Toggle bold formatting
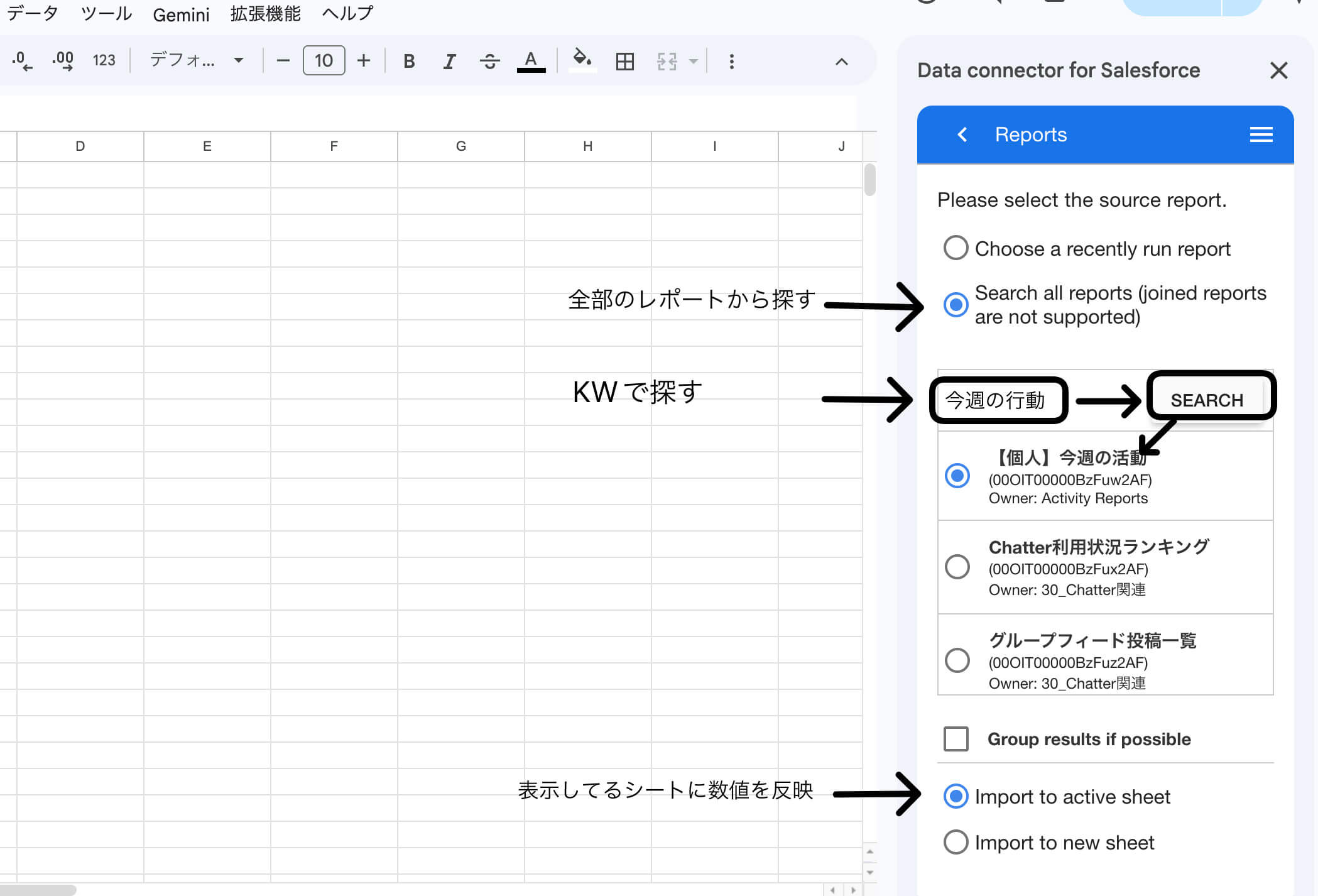 click(409, 61)
